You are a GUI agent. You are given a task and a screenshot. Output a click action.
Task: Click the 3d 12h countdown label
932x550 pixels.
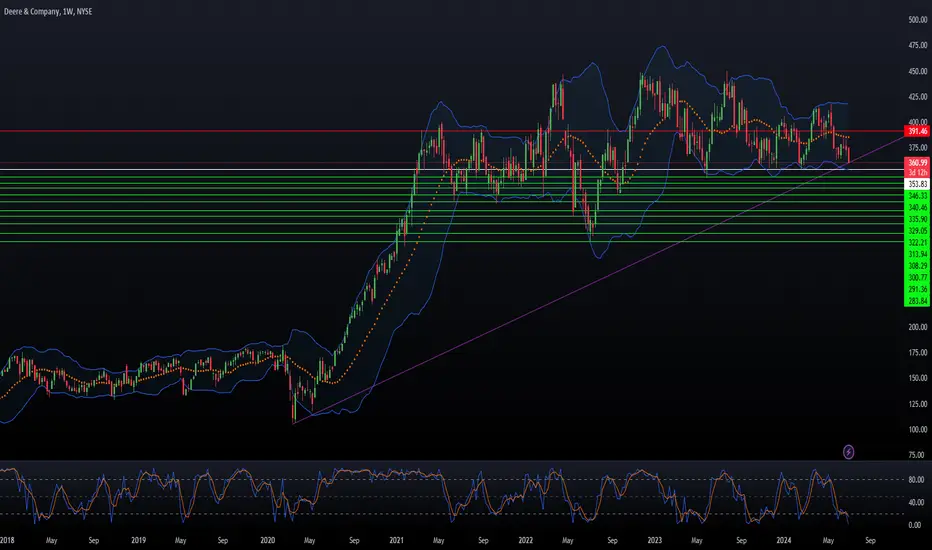(917, 172)
